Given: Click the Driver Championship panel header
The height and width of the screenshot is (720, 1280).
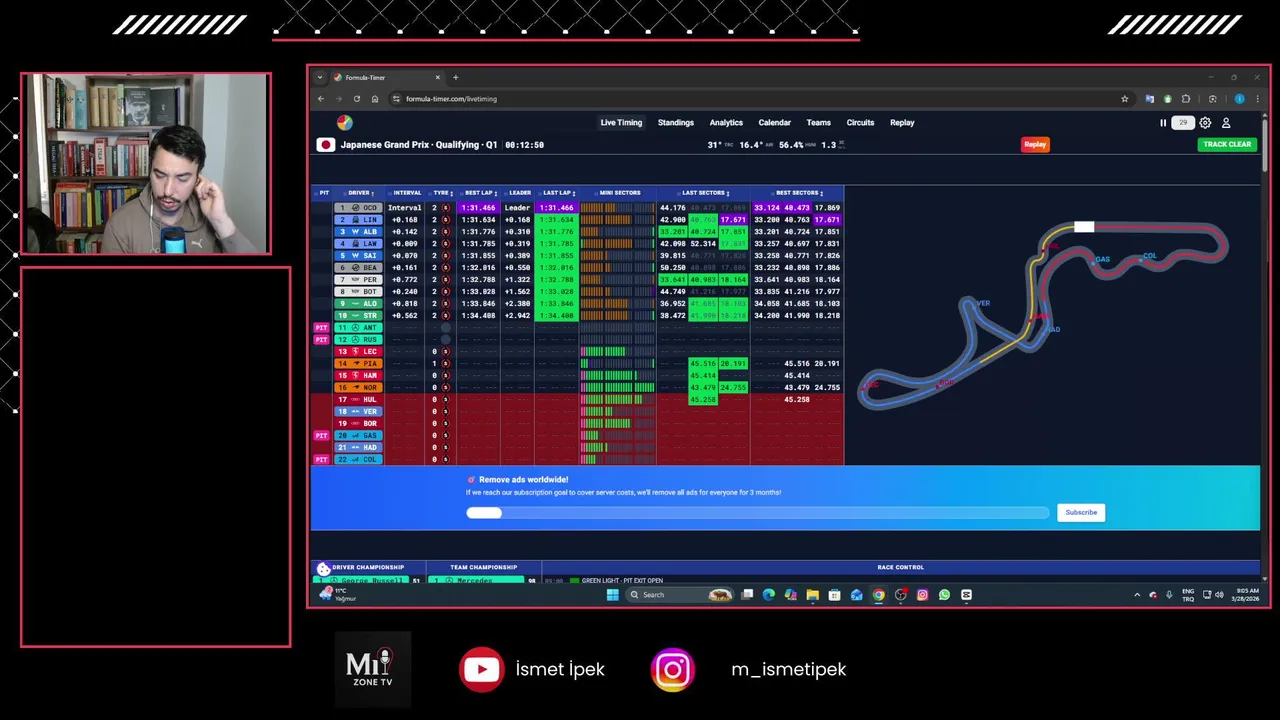Looking at the screenshot, I should click(368, 568).
